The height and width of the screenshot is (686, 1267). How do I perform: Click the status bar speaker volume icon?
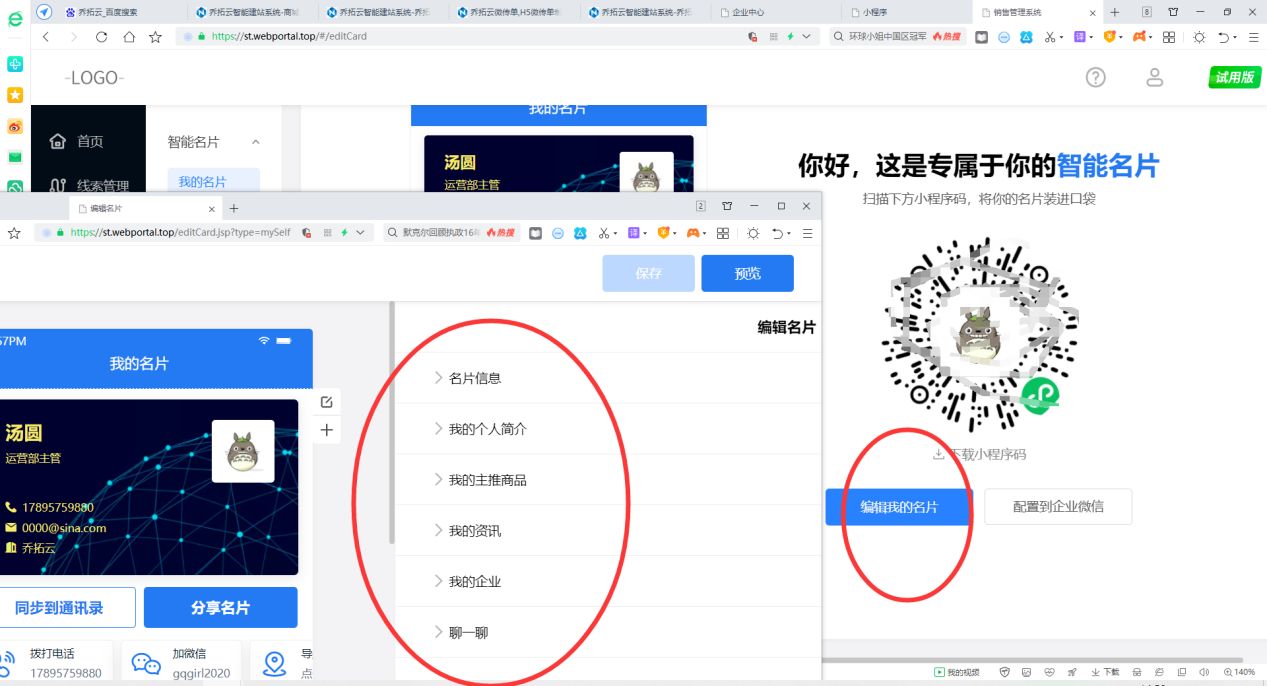pyautogui.click(x=1206, y=672)
